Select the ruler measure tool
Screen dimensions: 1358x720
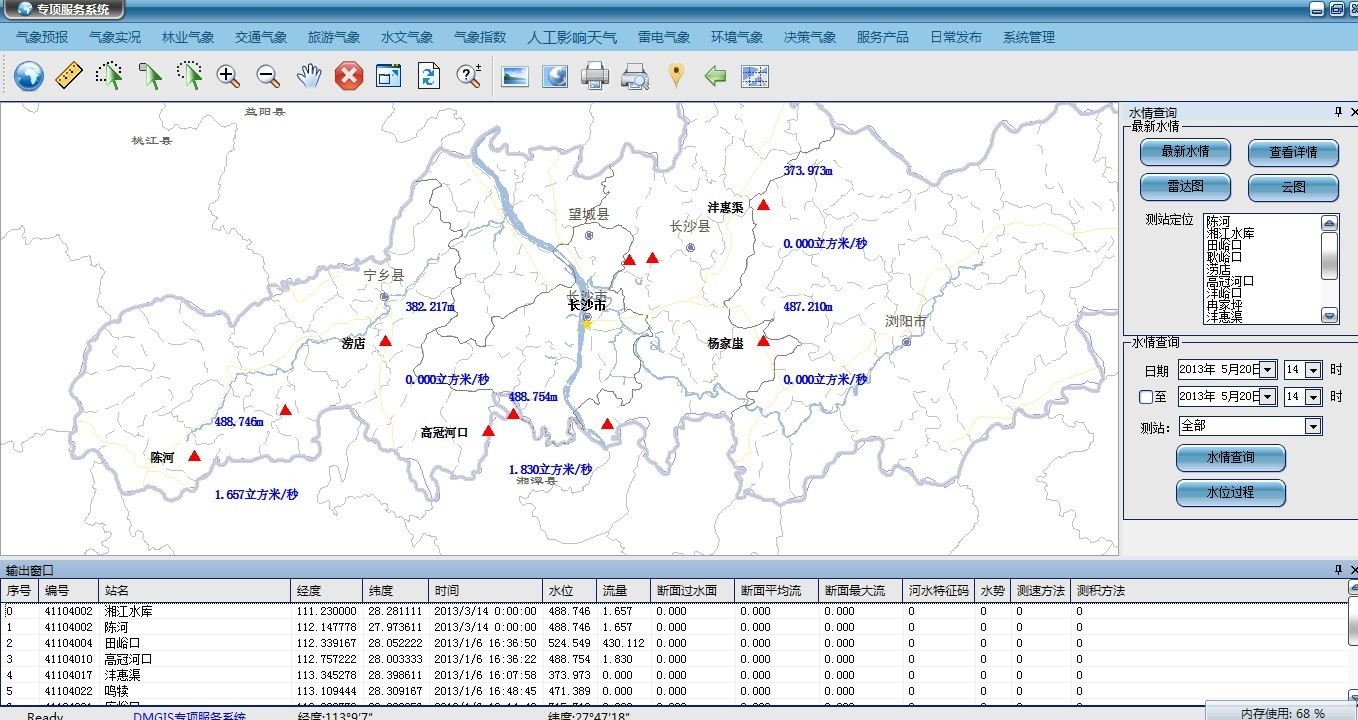[x=69, y=76]
